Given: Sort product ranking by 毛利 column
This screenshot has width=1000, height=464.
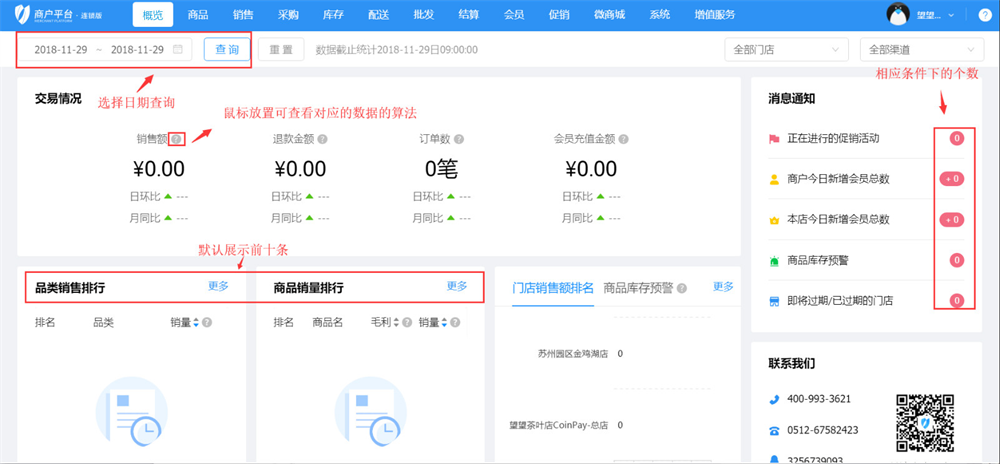Looking at the screenshot, I should 397,323.
